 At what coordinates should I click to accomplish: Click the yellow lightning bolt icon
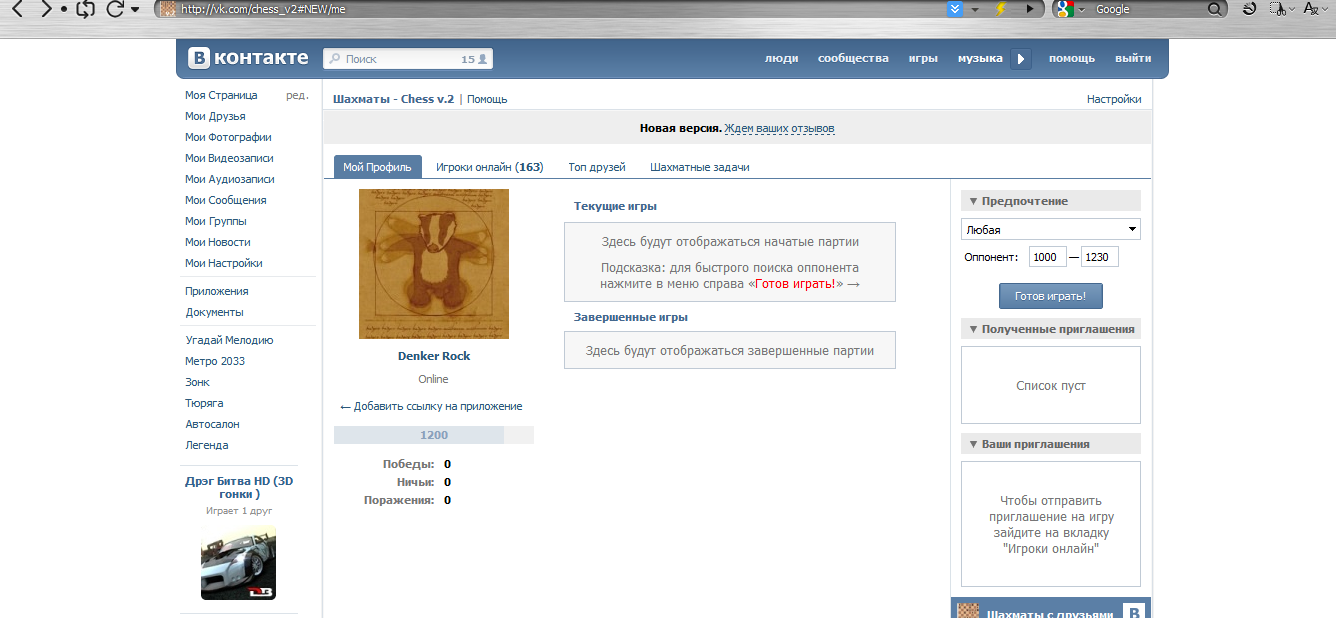pos(1001,9)
